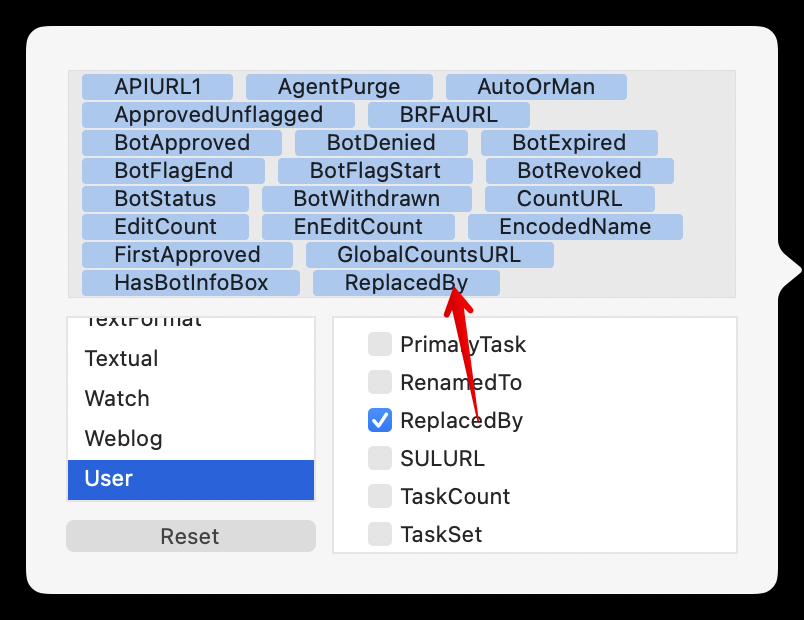Click the BotFlagStart token
Screen dimensions: 804x620
pos(375,171)
